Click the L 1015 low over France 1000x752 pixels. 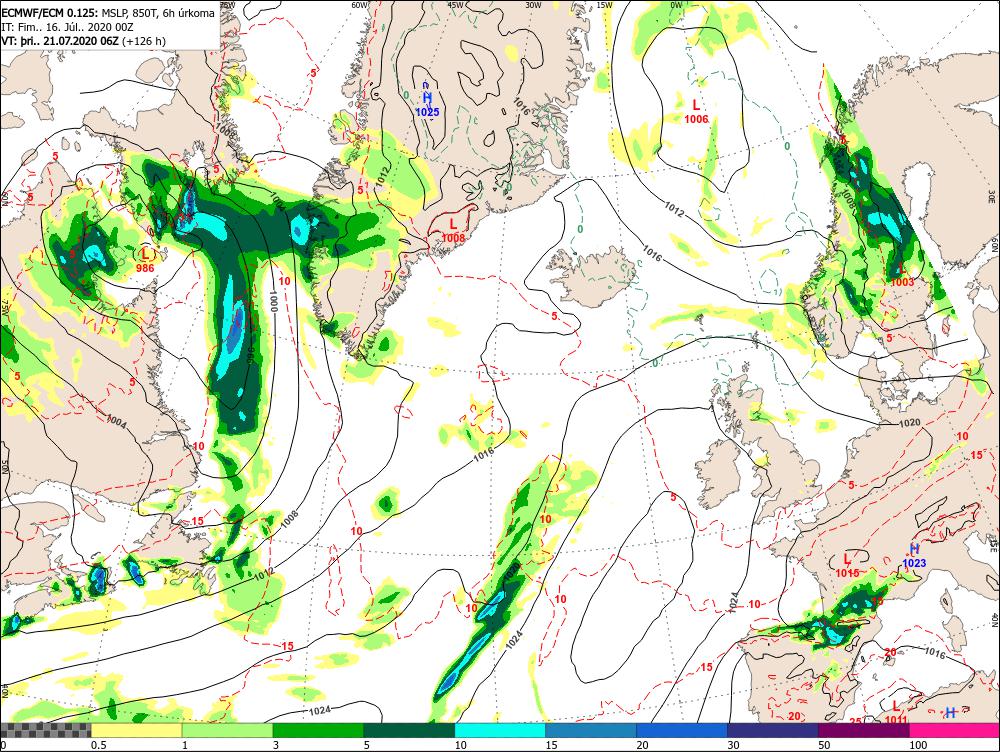(x=848, y=566)
